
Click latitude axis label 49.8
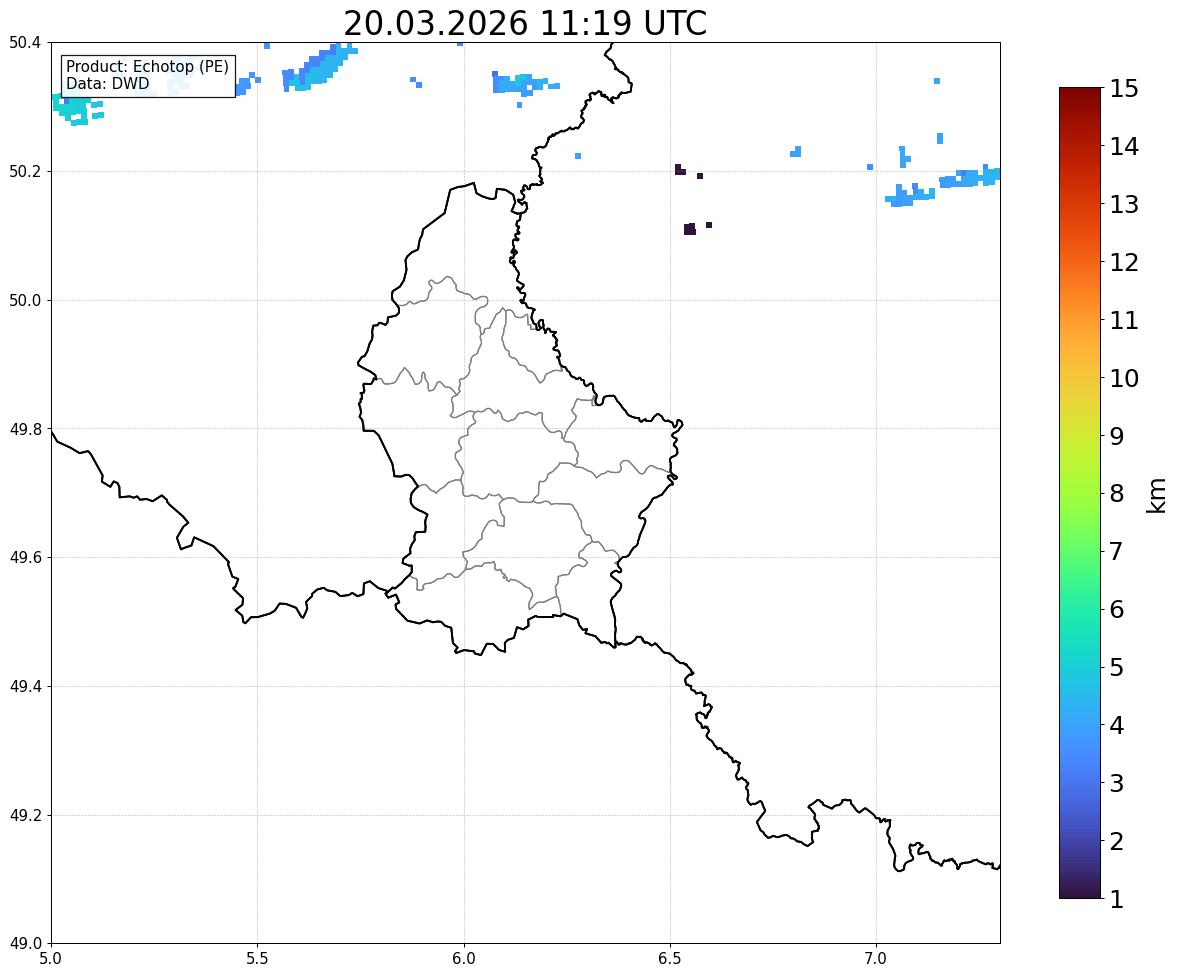25,429
